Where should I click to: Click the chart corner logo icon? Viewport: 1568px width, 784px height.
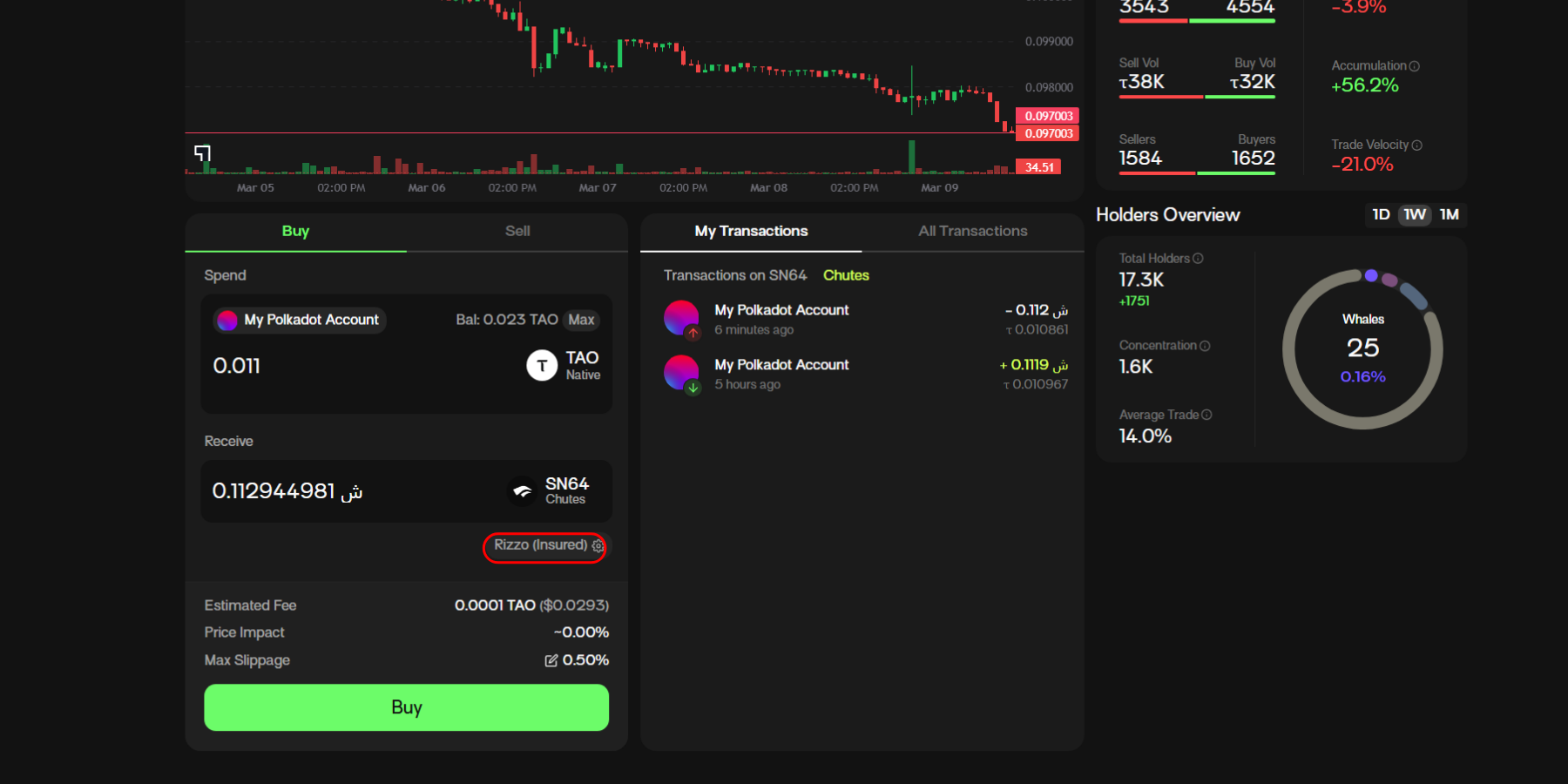(202, 153)
